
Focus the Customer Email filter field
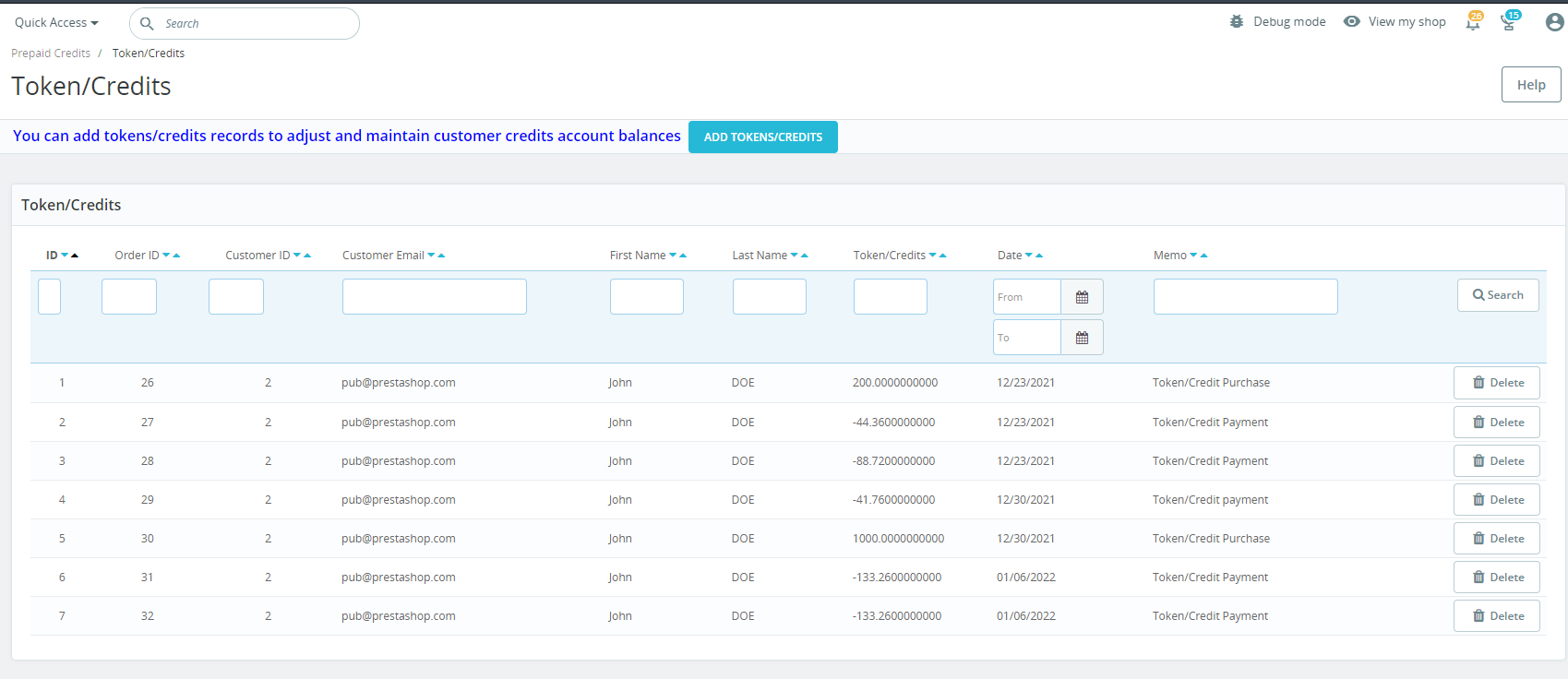pyautogui.click(x=435, y=297)
